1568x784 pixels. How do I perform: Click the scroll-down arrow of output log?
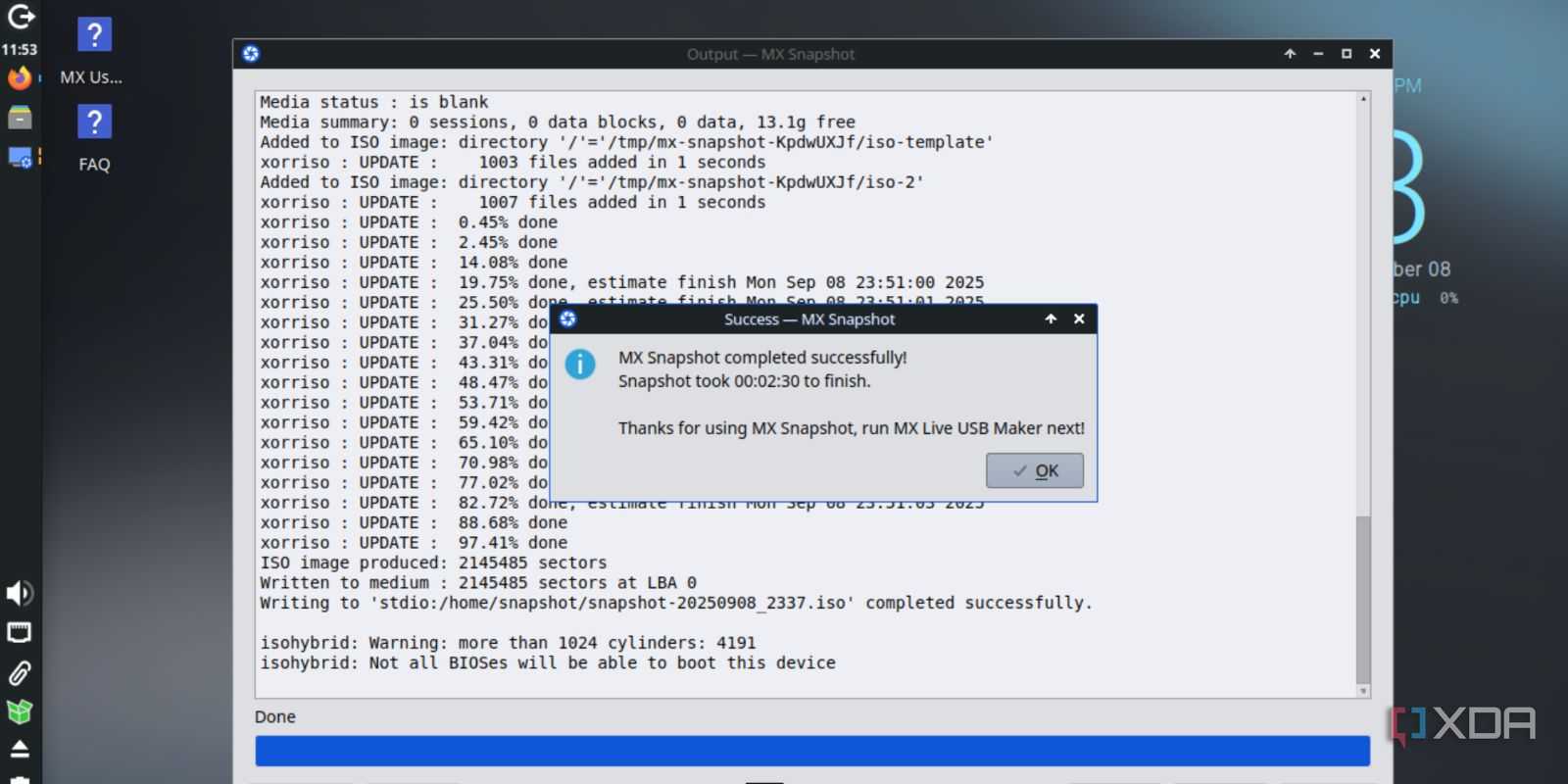1363,691
